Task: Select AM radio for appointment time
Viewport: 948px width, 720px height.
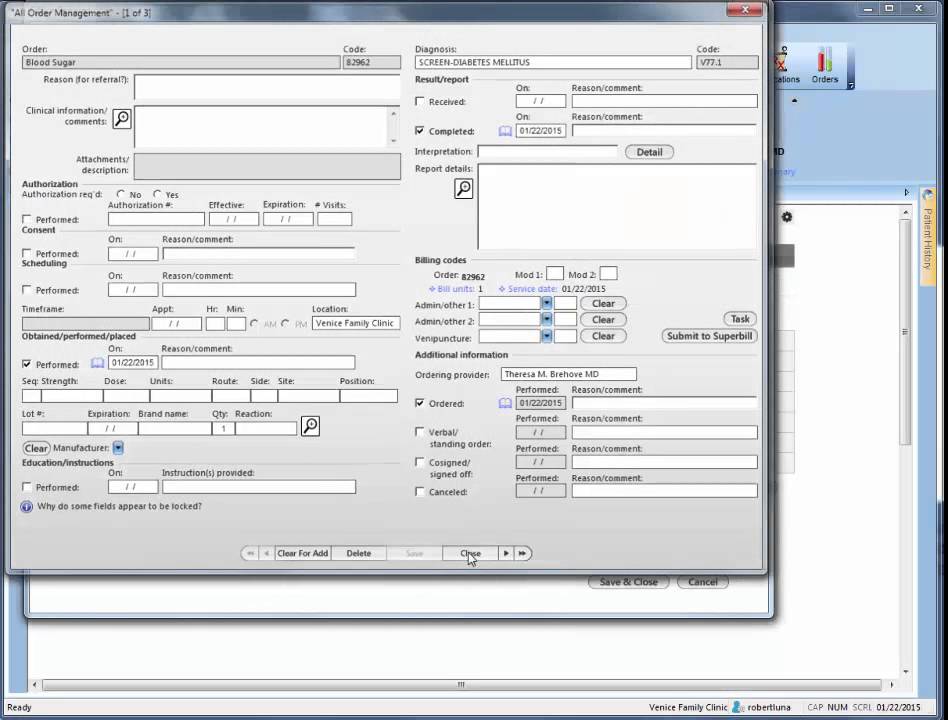Action: 254,323
